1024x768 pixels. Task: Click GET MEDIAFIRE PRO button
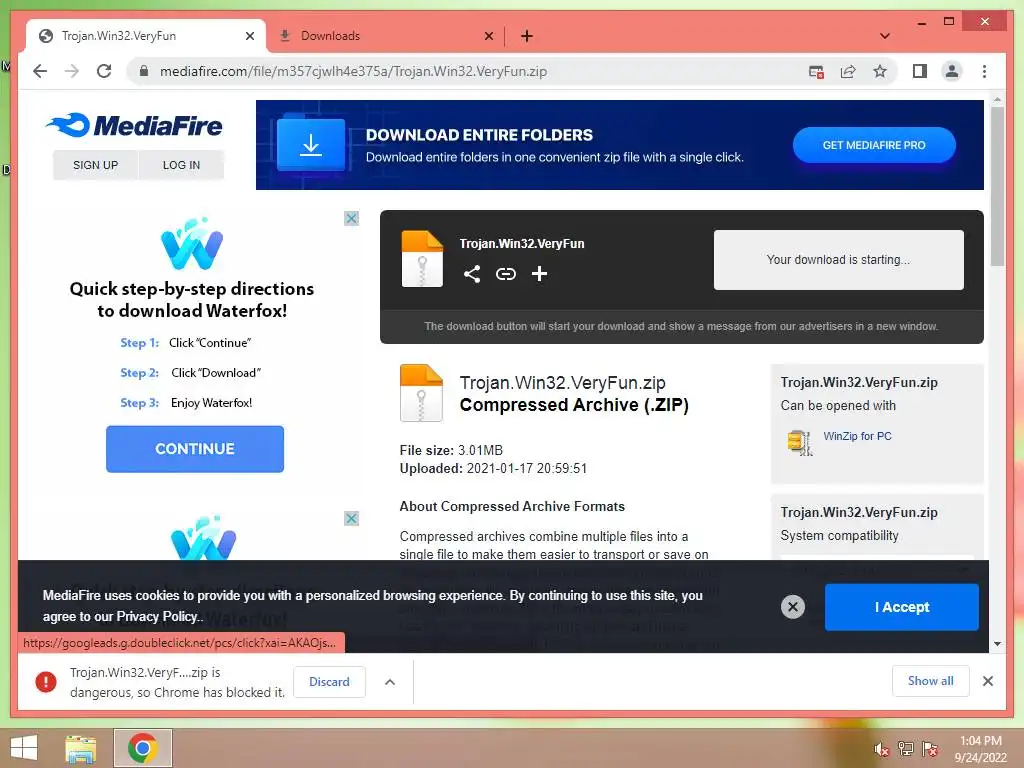(x=874, y=145)
